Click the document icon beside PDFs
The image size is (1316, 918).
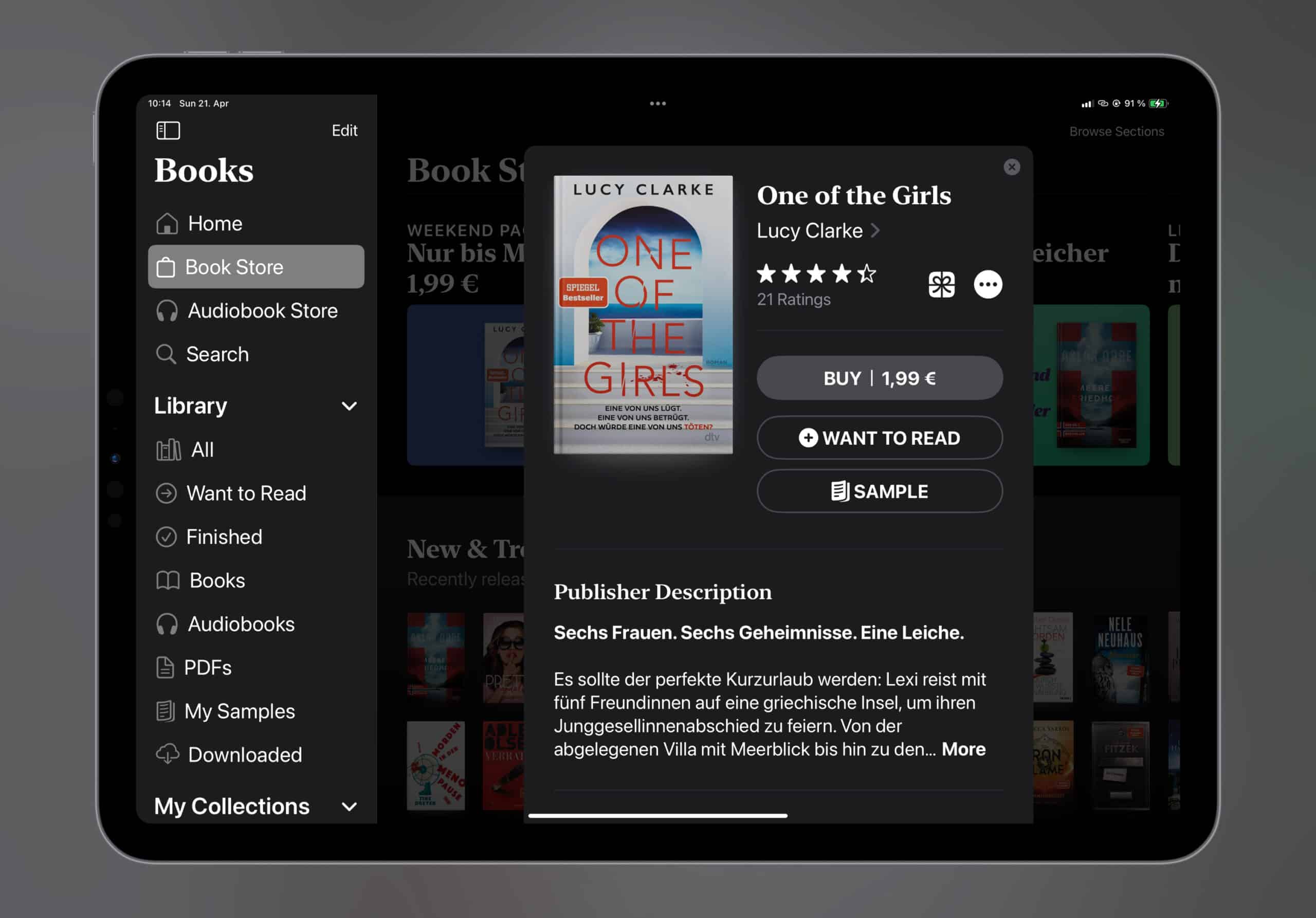click(165, 668)
